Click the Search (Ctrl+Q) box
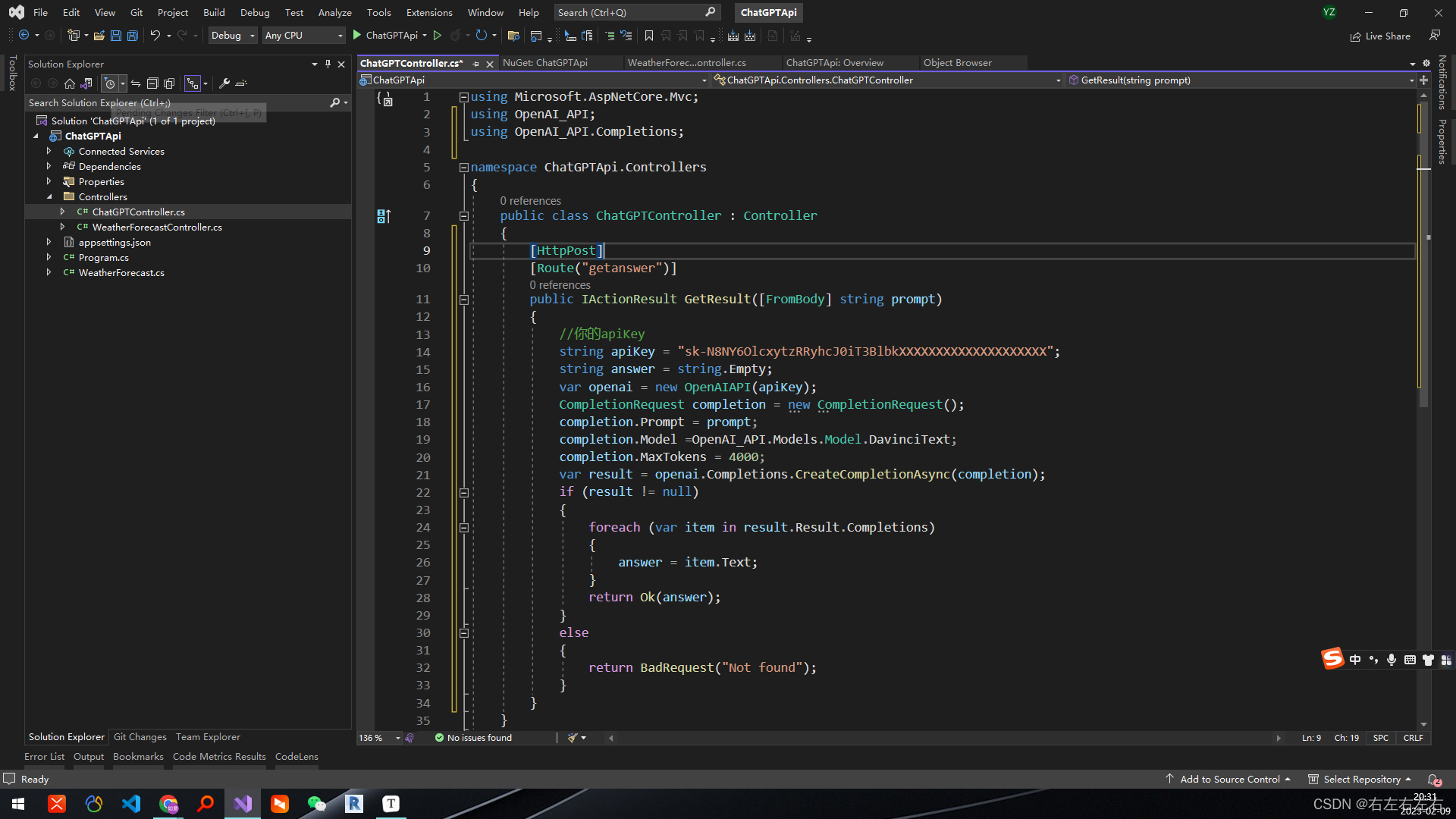The image size is (1456, 819). pos(636,13)
